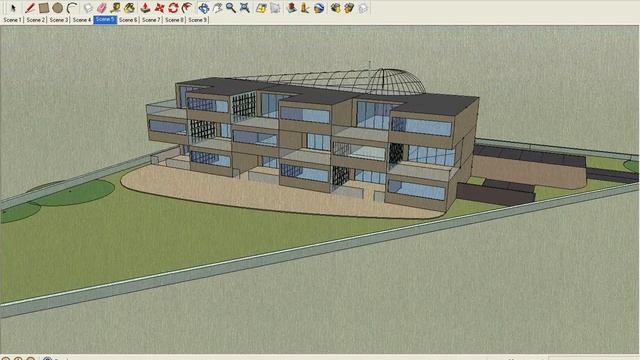Screen dimensions: 640x360
Task: Show the Scene 8 tab
Action: point(174,20)
